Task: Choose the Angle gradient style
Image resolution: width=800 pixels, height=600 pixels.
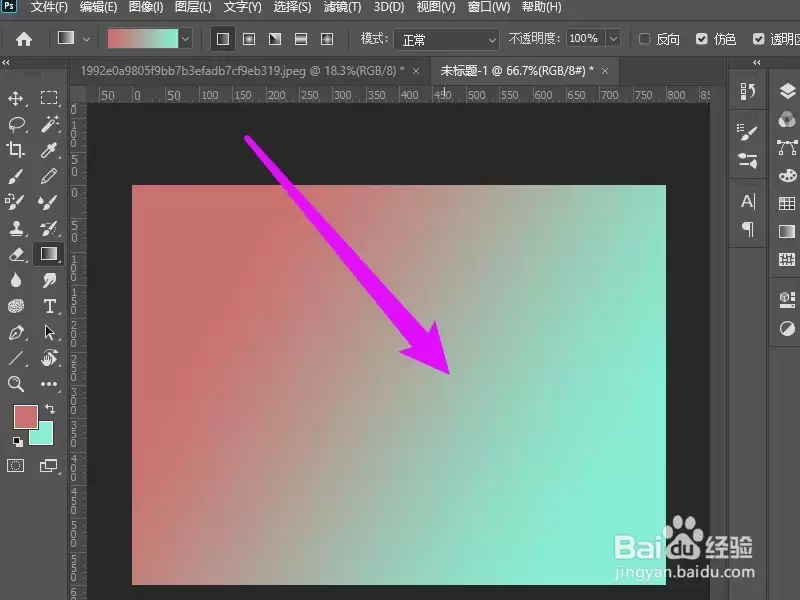Action: [275, 39]
